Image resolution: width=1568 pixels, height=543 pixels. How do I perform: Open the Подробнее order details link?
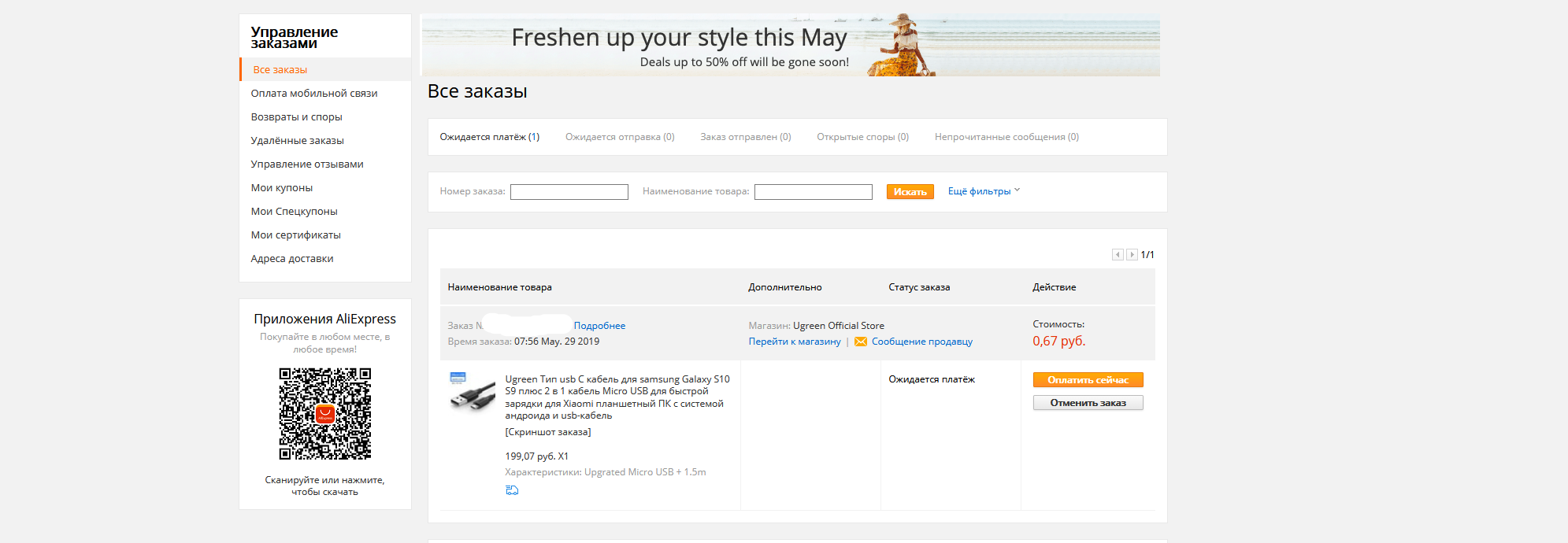[x=599, y=326]
